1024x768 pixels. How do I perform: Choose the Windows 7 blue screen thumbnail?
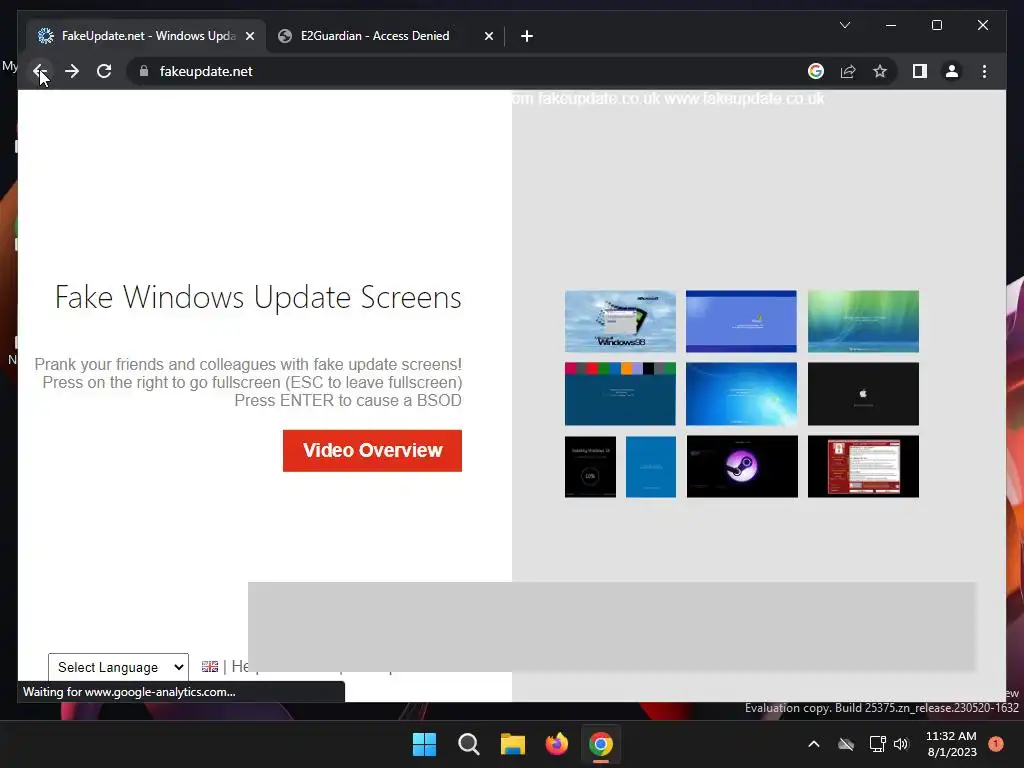[741, 394]
